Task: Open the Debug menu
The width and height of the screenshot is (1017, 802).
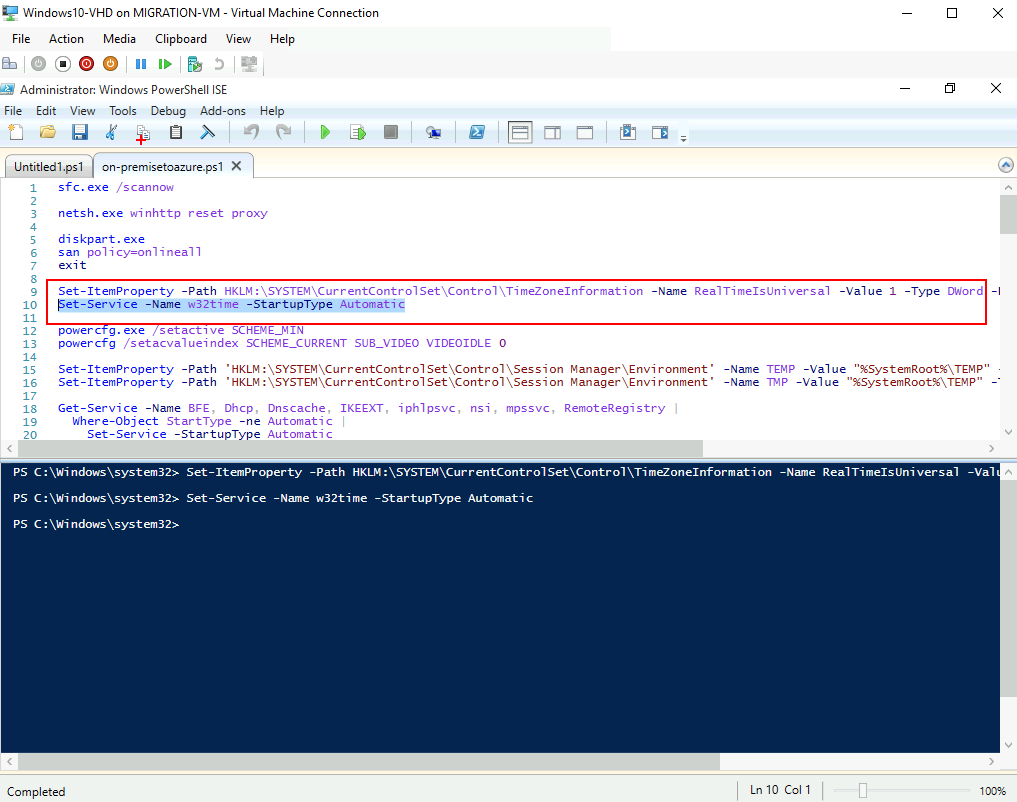Action: click(x=168, y=111)
